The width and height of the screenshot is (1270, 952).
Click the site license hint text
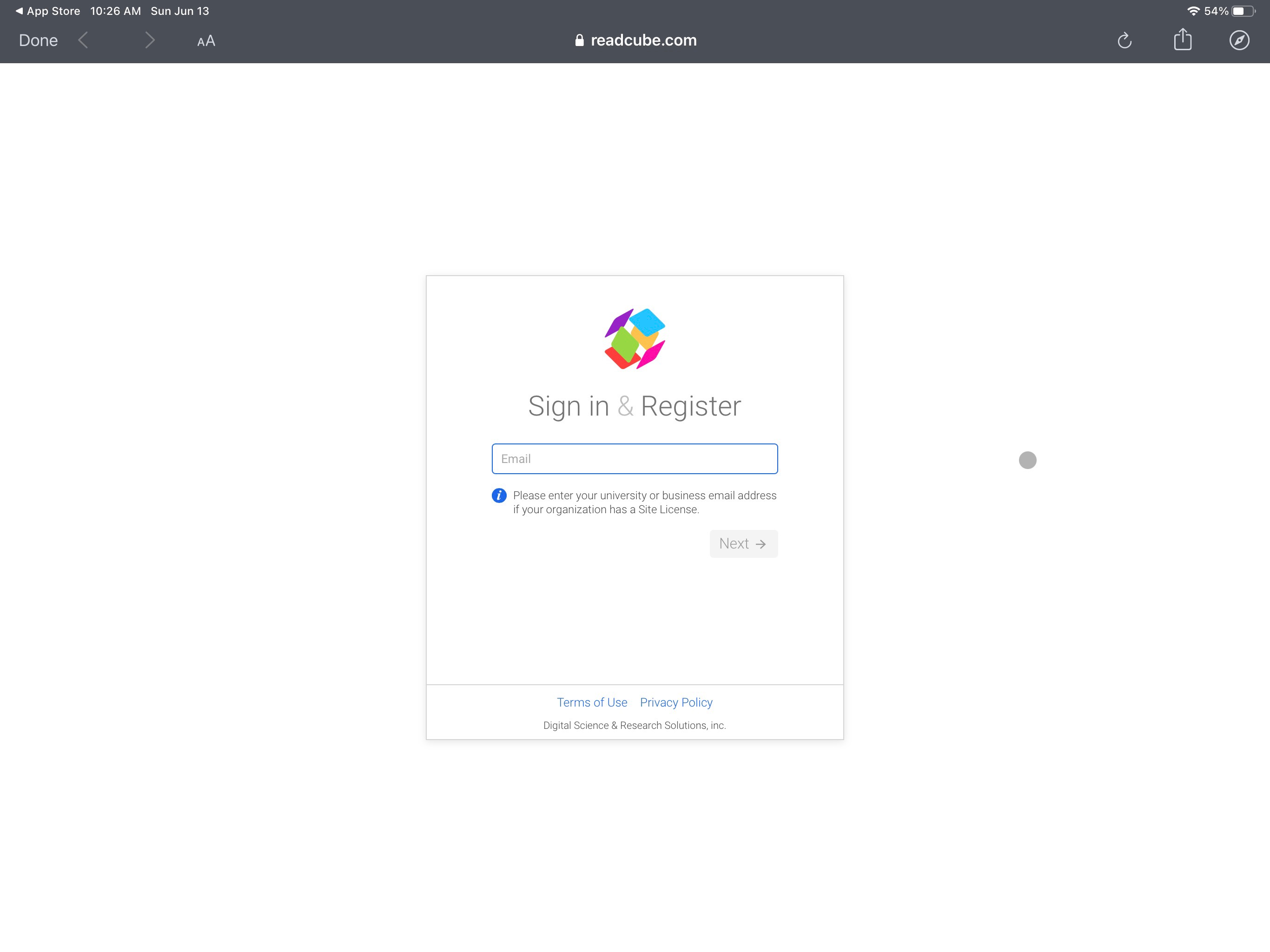point(645,502)
